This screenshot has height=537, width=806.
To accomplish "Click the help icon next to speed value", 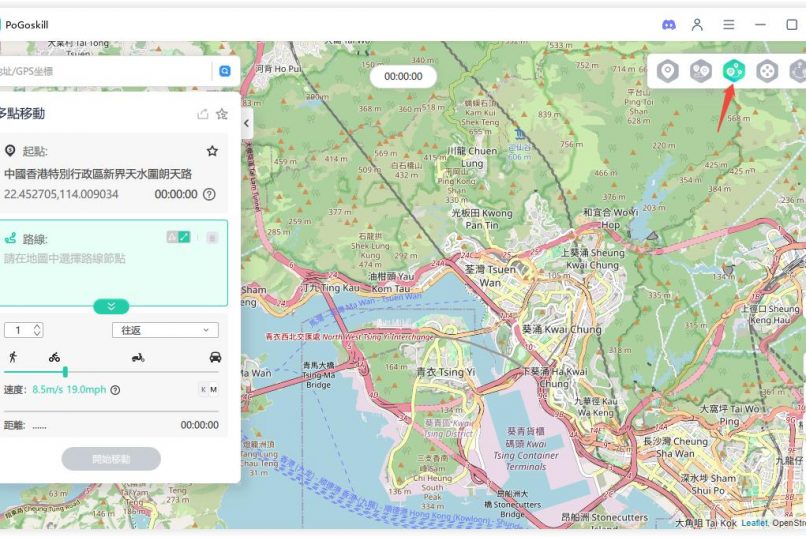I will [x=115, y=390].
